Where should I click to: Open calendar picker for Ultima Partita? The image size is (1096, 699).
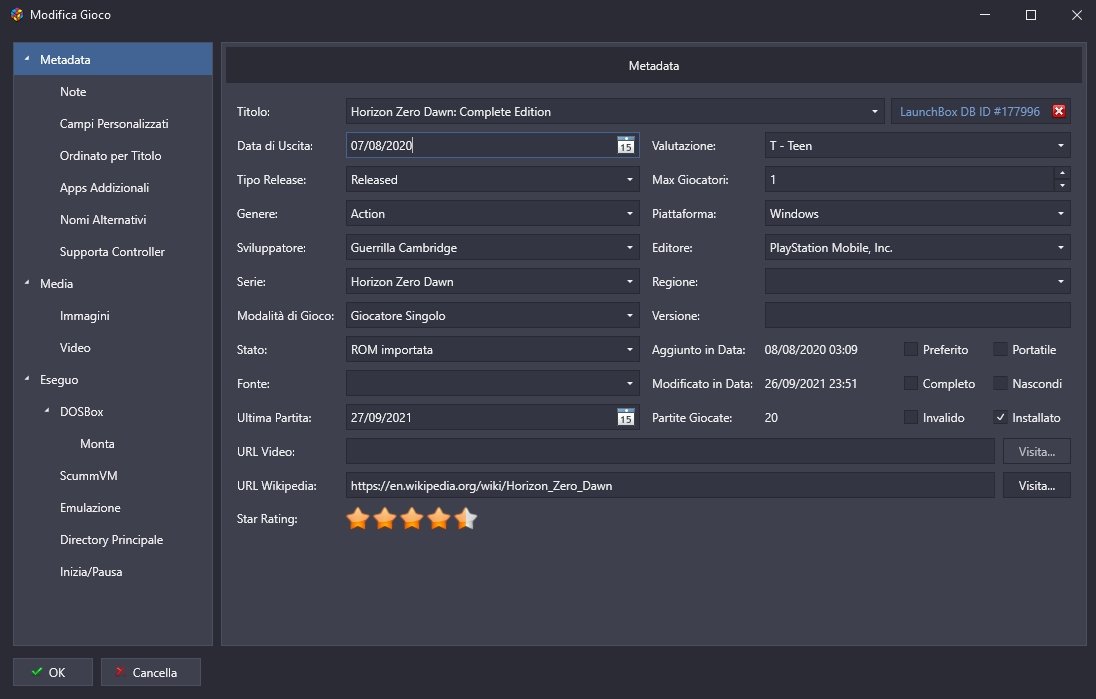[x=626, y=417]
